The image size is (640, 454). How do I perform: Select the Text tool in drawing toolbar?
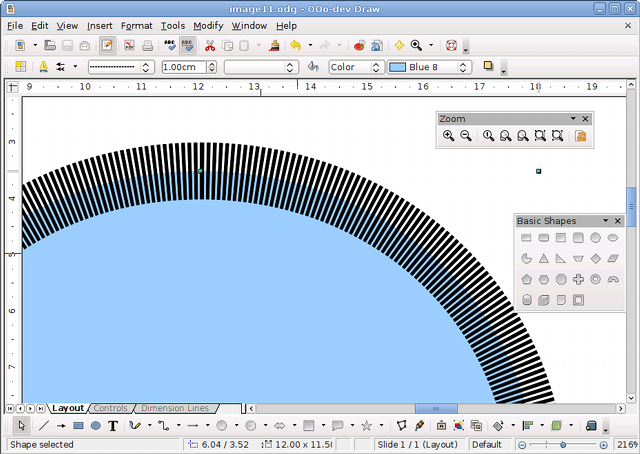point(113,426)
